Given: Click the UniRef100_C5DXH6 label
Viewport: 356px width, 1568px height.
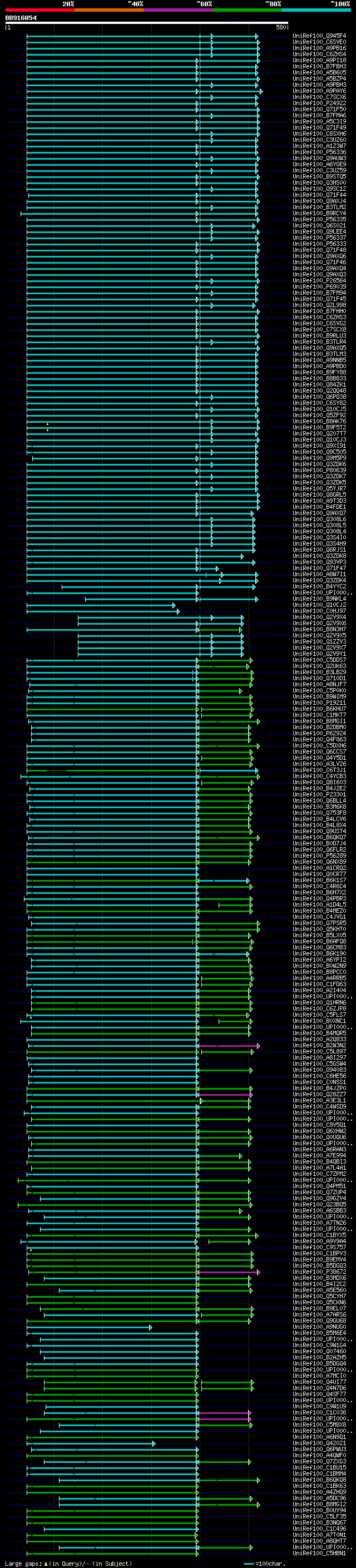Looking at the screenshot, I should coord(319,746).
